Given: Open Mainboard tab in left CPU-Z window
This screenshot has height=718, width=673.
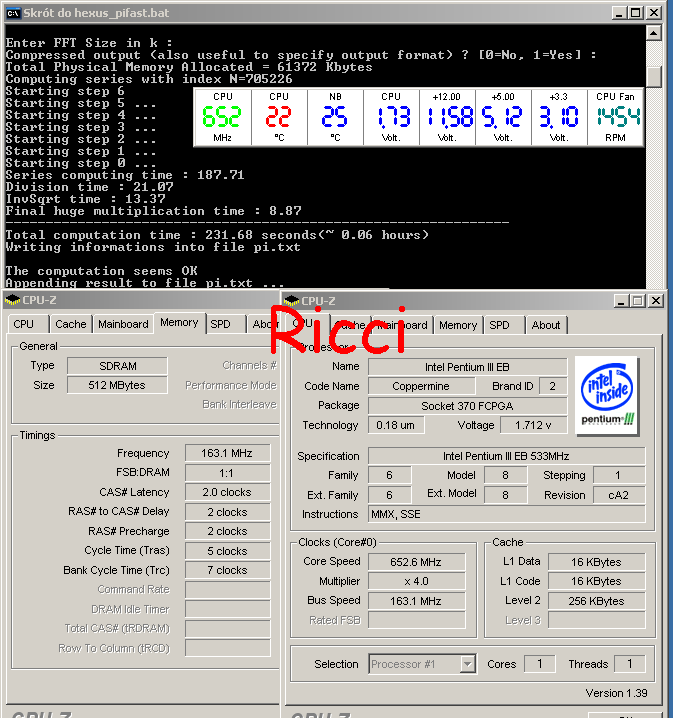Looking at the screenshot, I should 123,324.
